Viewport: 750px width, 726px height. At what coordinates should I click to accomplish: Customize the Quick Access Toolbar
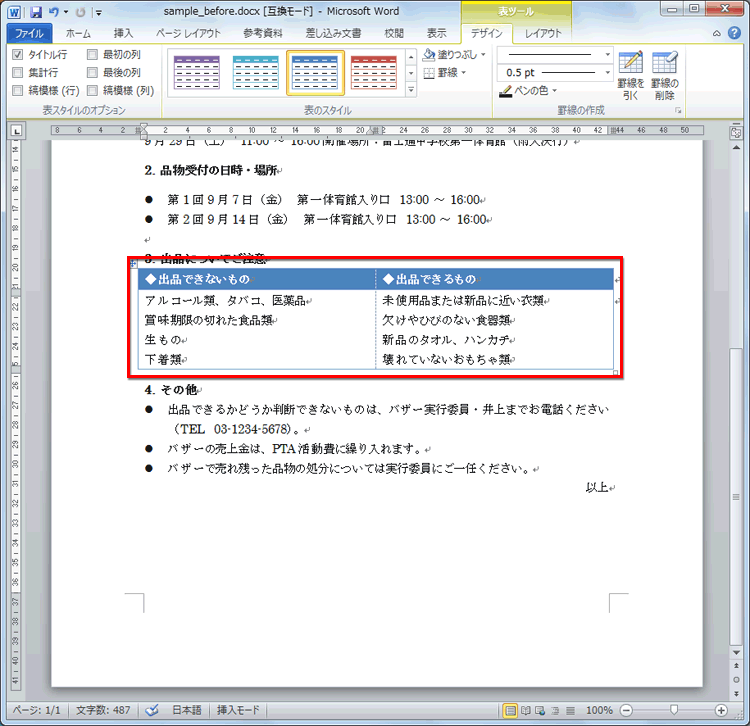pyautogui.click(x=98, y=13)
